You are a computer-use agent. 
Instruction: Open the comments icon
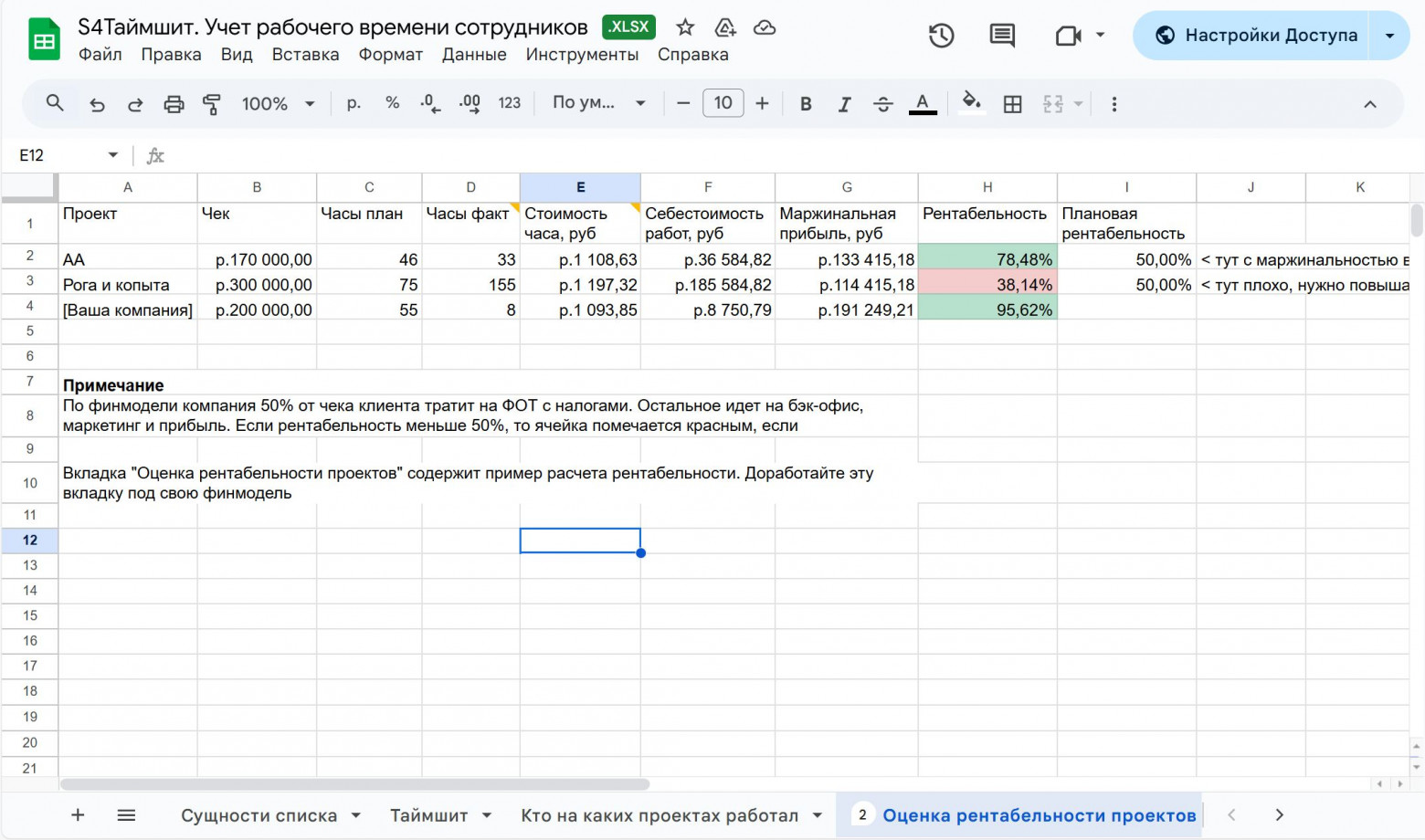click(1002, 36)
